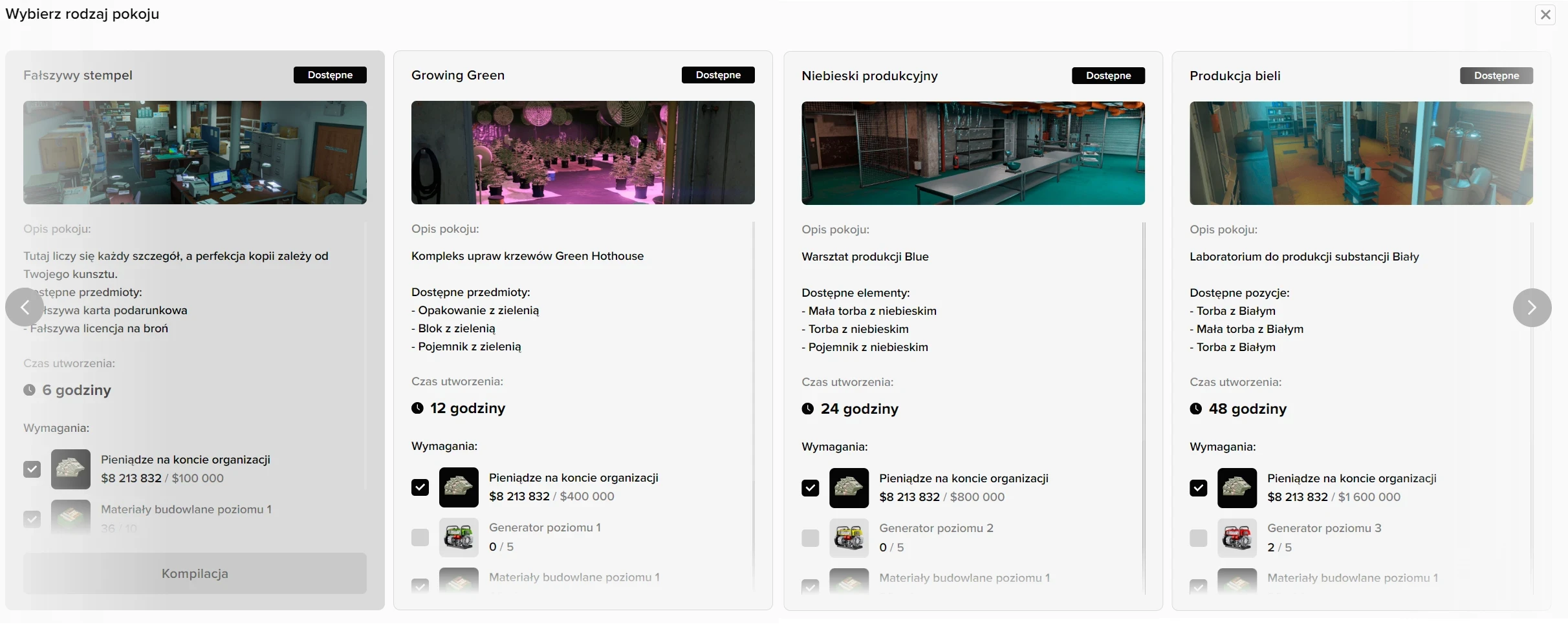Go to next room types with right arrow
This screenshot has width=1568, height=629.
pyautogui.click(x=1531, y=308)
